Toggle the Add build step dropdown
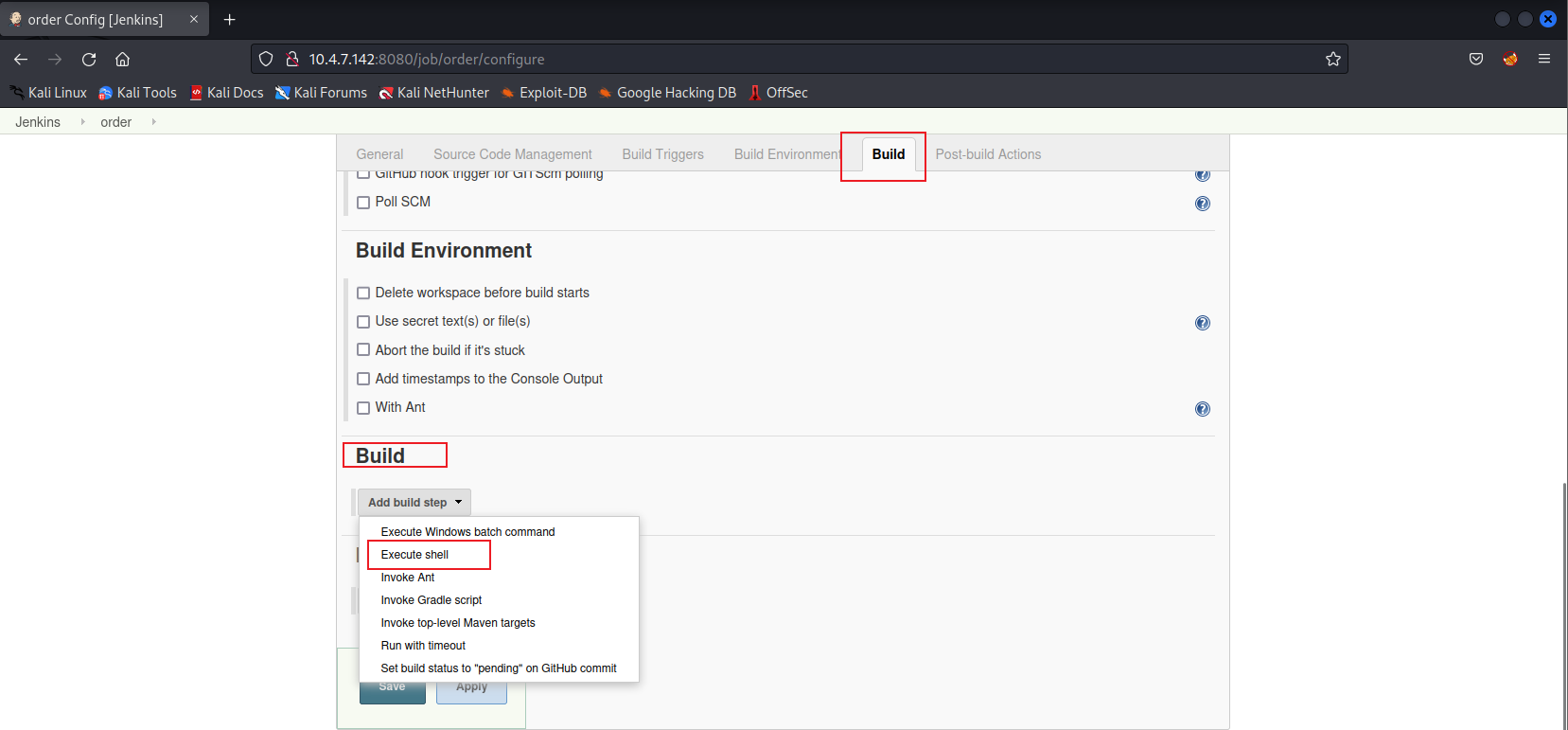 pos(414,503)
